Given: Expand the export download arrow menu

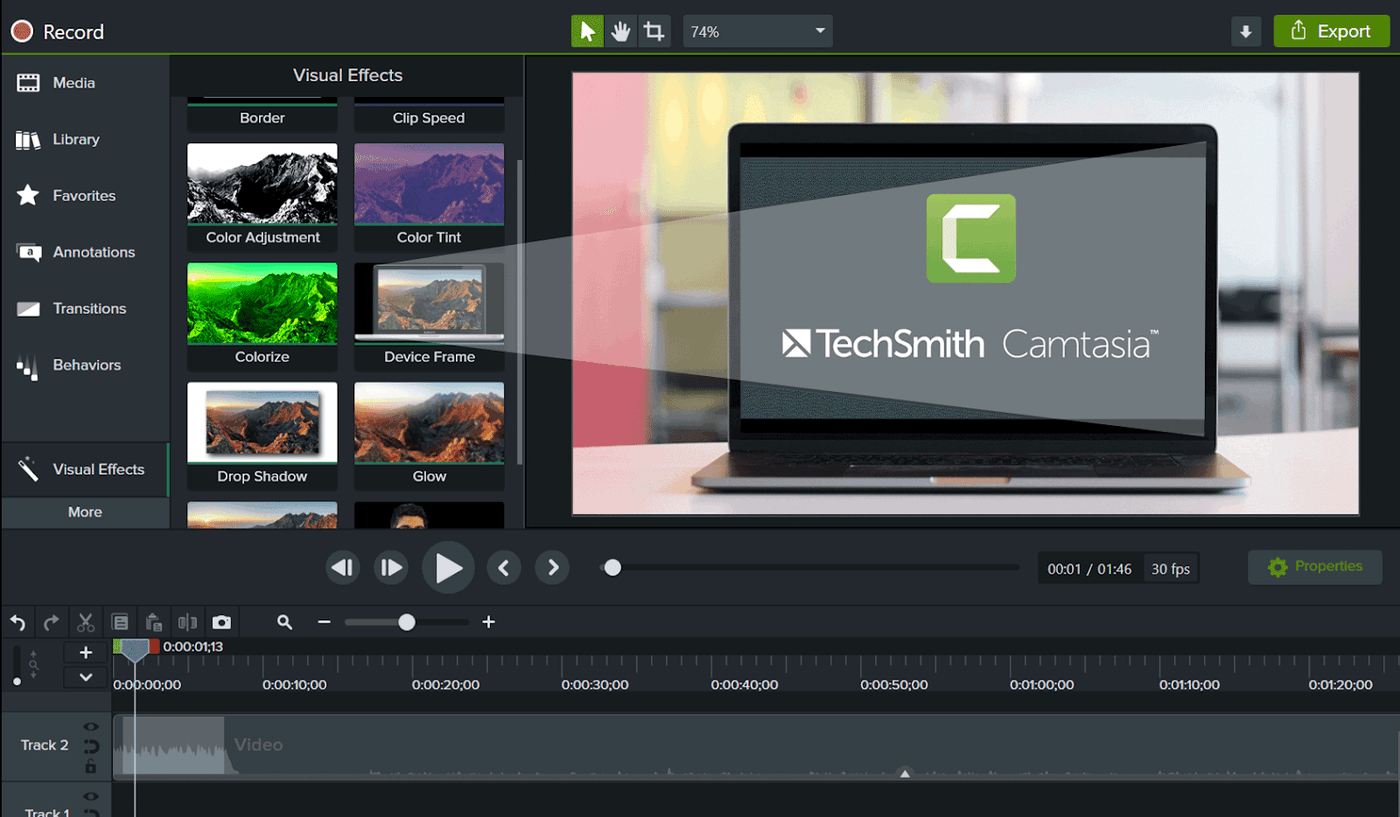Looking at the screenshot, I should 1245,31.
